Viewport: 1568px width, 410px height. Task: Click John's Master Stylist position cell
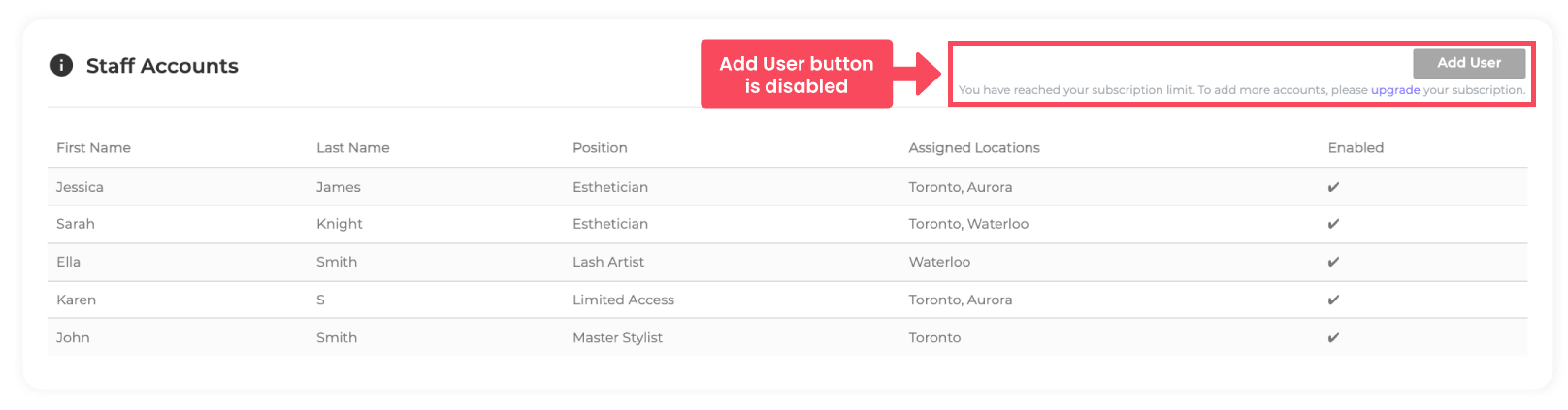617,337
